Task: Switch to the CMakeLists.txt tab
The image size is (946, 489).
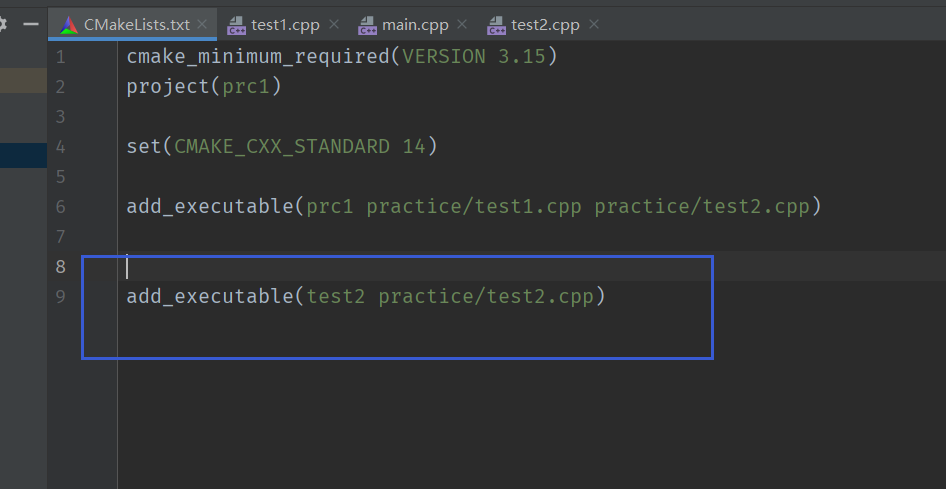Action: pyautogui.click(x=136, y=25)
